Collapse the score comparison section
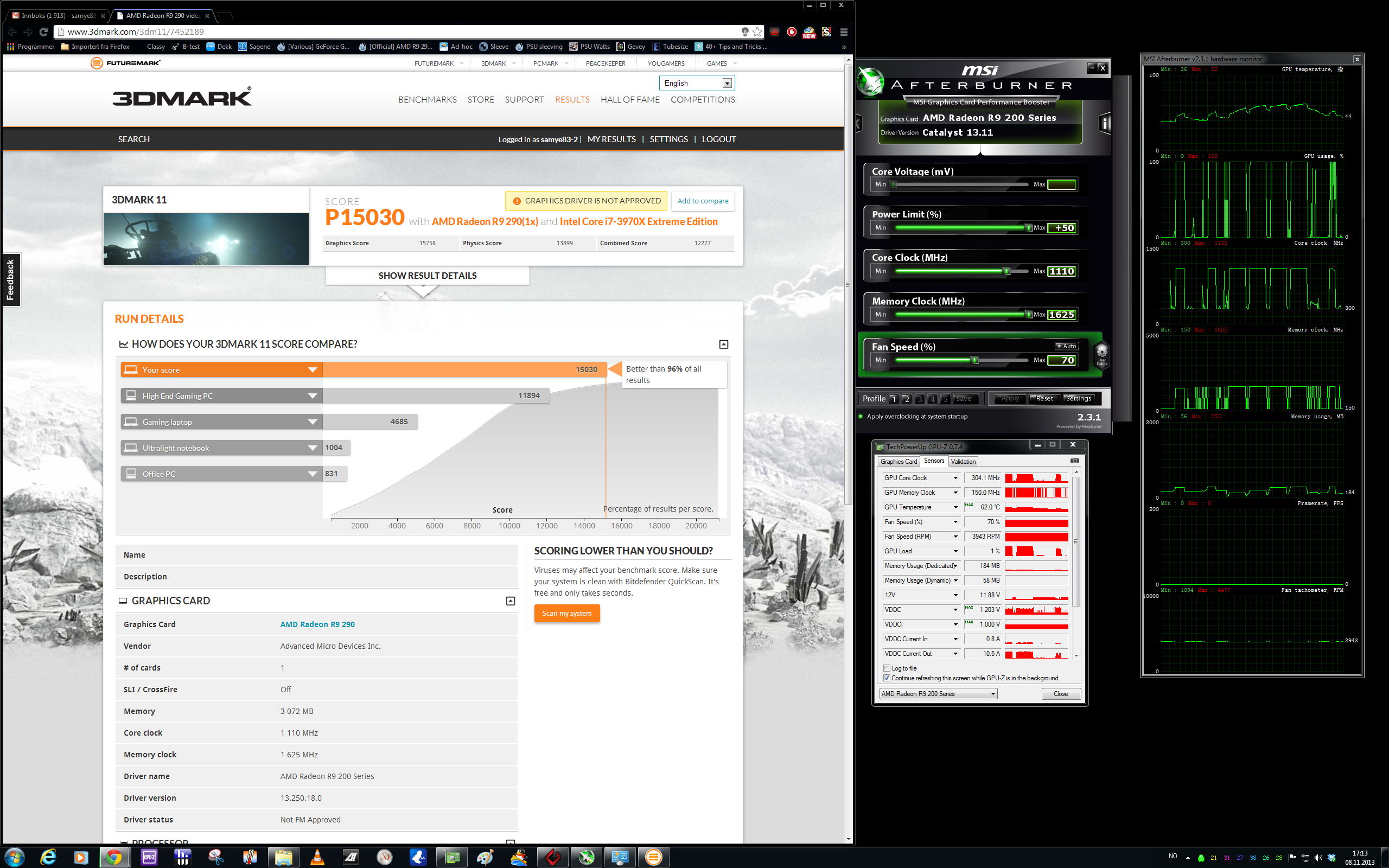Image resolution: width=1389 pixels, height=868 pixels. pyautogui.click(x=724, y=344)
